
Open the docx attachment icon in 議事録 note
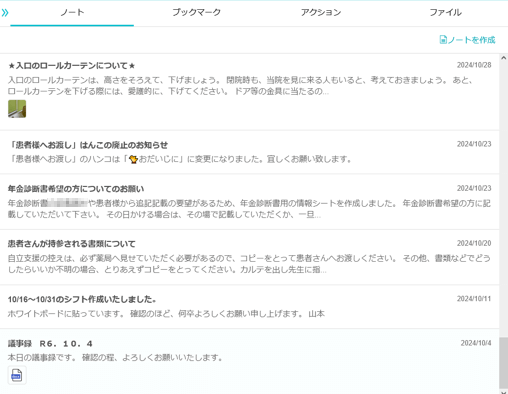coord(17,375)
